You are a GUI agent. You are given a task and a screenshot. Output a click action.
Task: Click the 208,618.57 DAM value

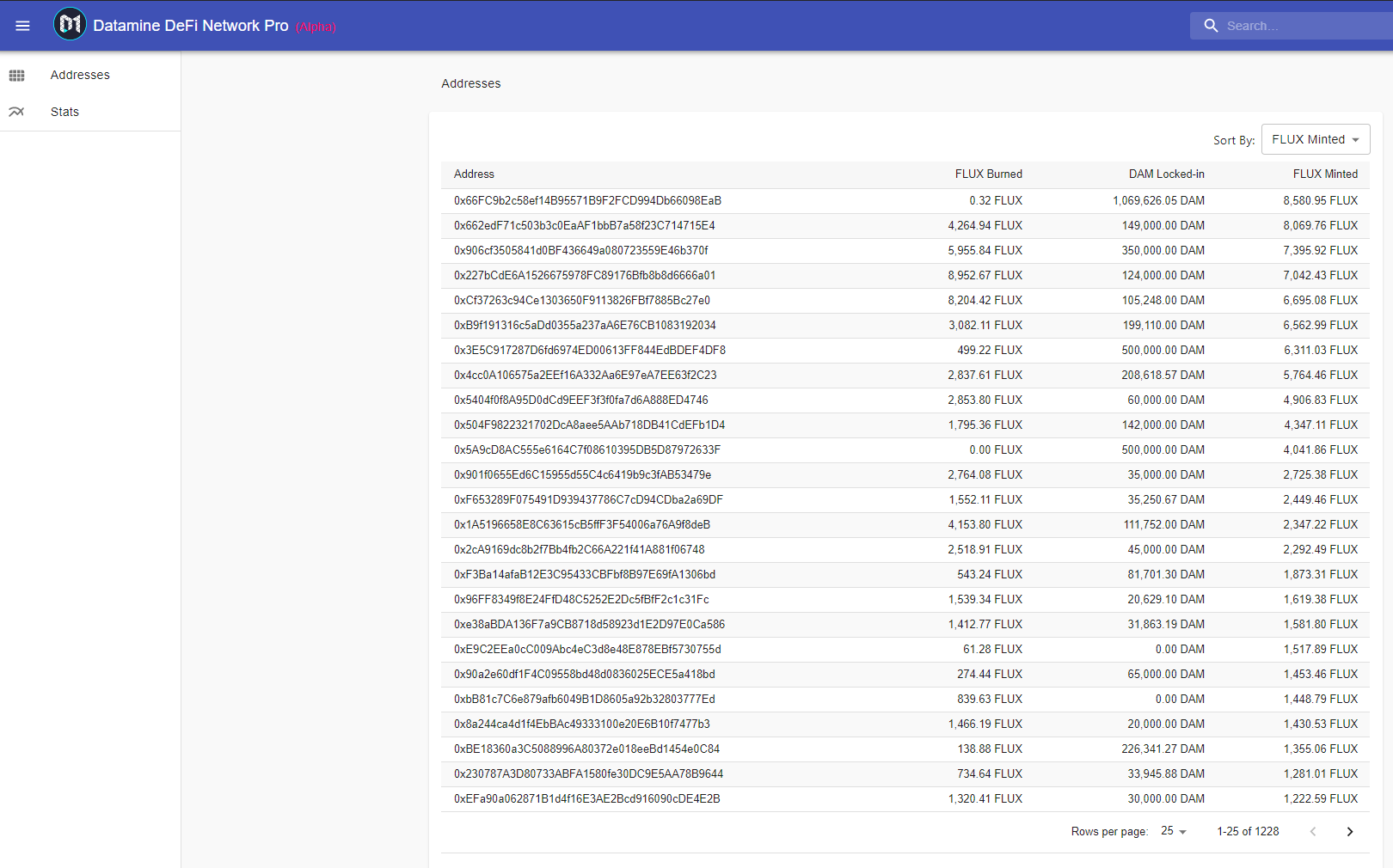[x=1163, y=376]
